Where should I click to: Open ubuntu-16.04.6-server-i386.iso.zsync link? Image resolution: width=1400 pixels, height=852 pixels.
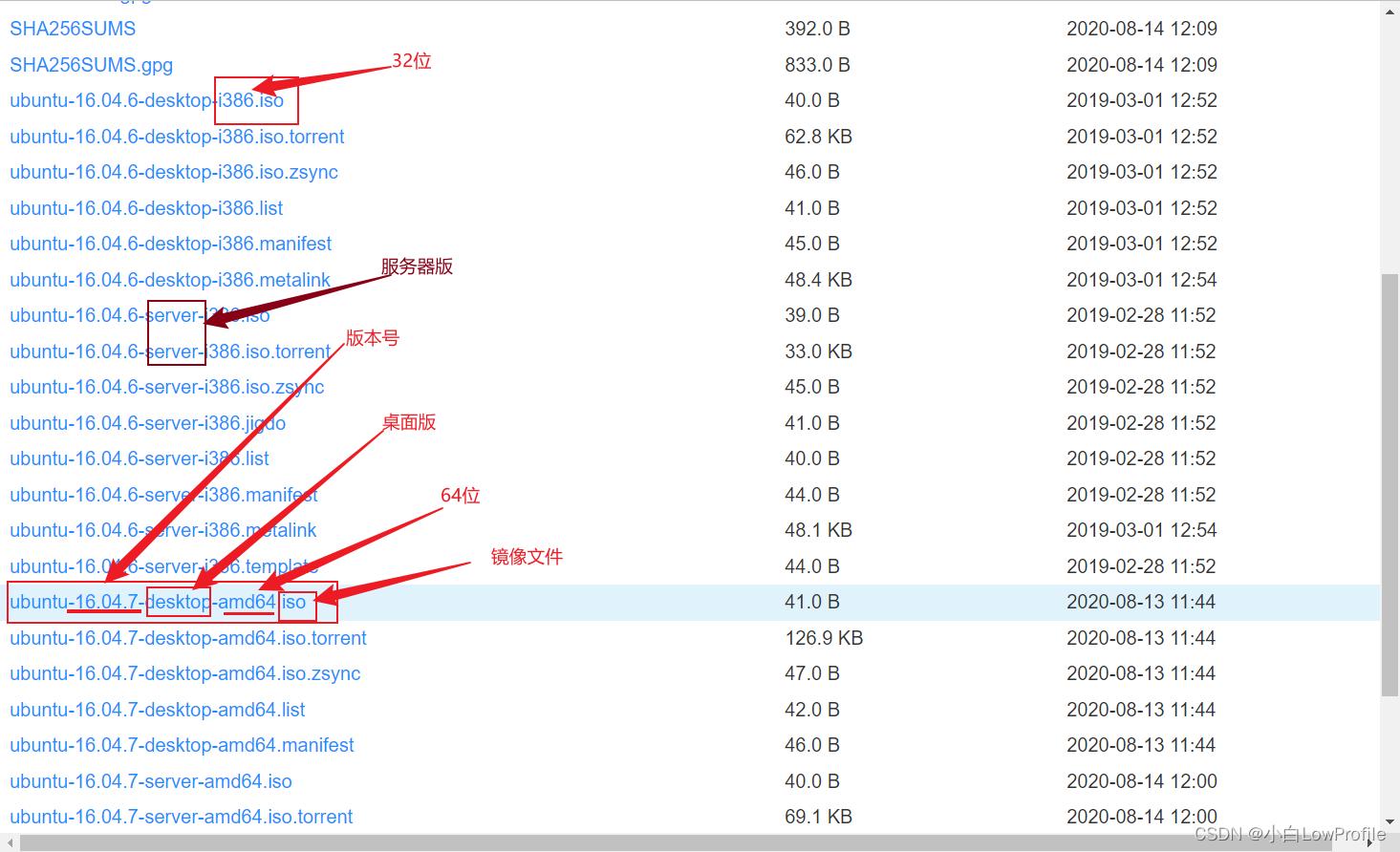[x=167, y=387]
